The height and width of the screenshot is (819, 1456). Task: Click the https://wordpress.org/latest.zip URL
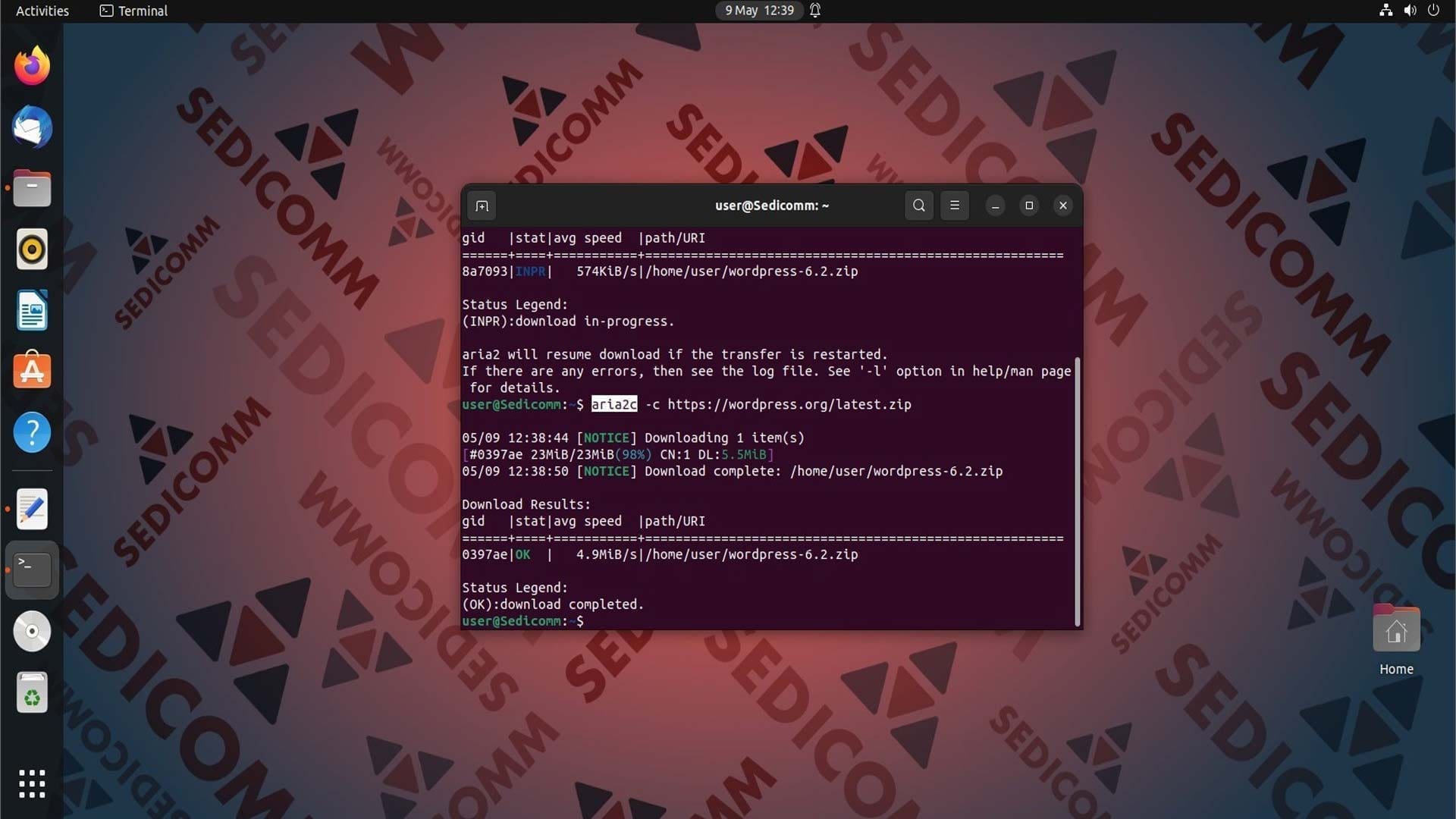coord(789,404)
